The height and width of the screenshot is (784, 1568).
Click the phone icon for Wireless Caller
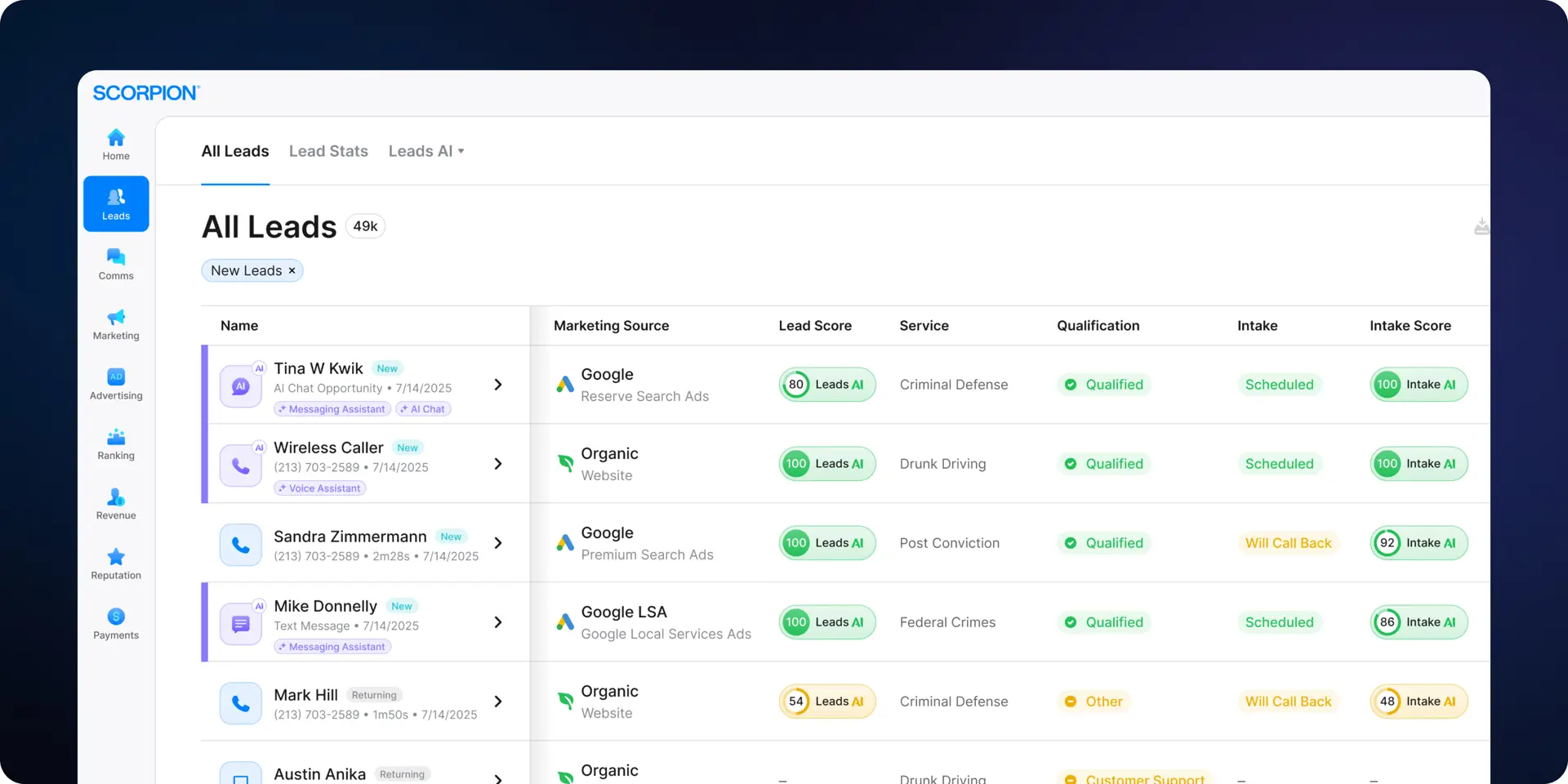coord(240,464)
